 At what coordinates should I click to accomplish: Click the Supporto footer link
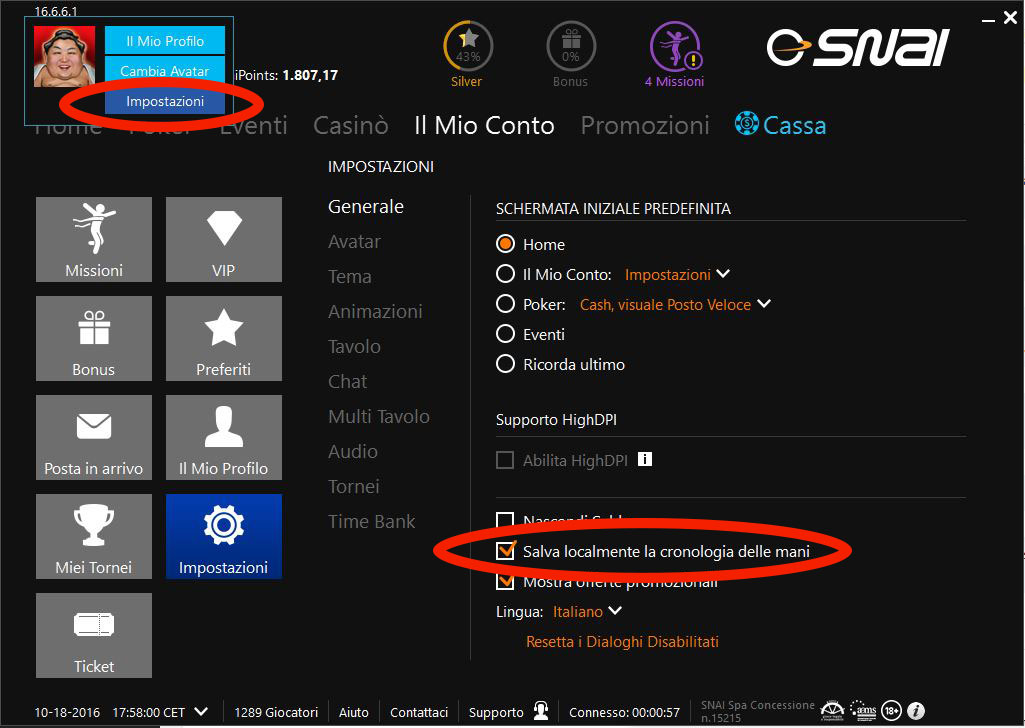tap(496, 712)
